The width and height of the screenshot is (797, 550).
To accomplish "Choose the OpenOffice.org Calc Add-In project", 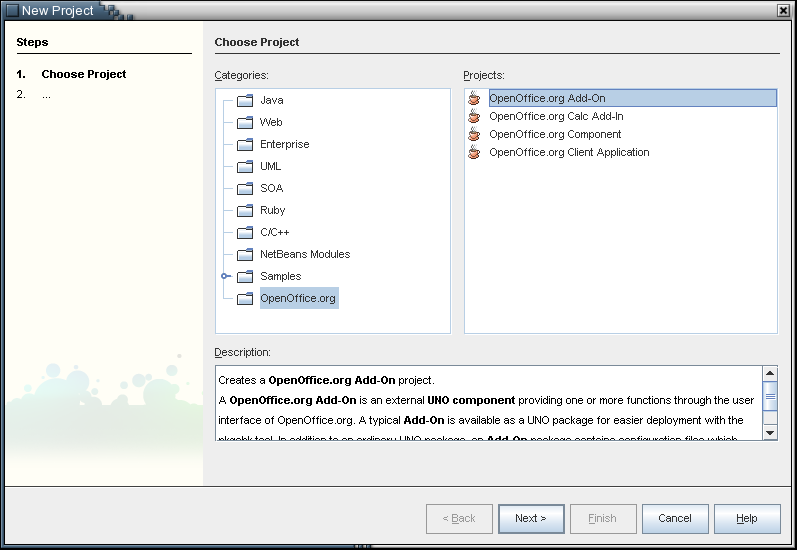I will click(x=556, y=116).
